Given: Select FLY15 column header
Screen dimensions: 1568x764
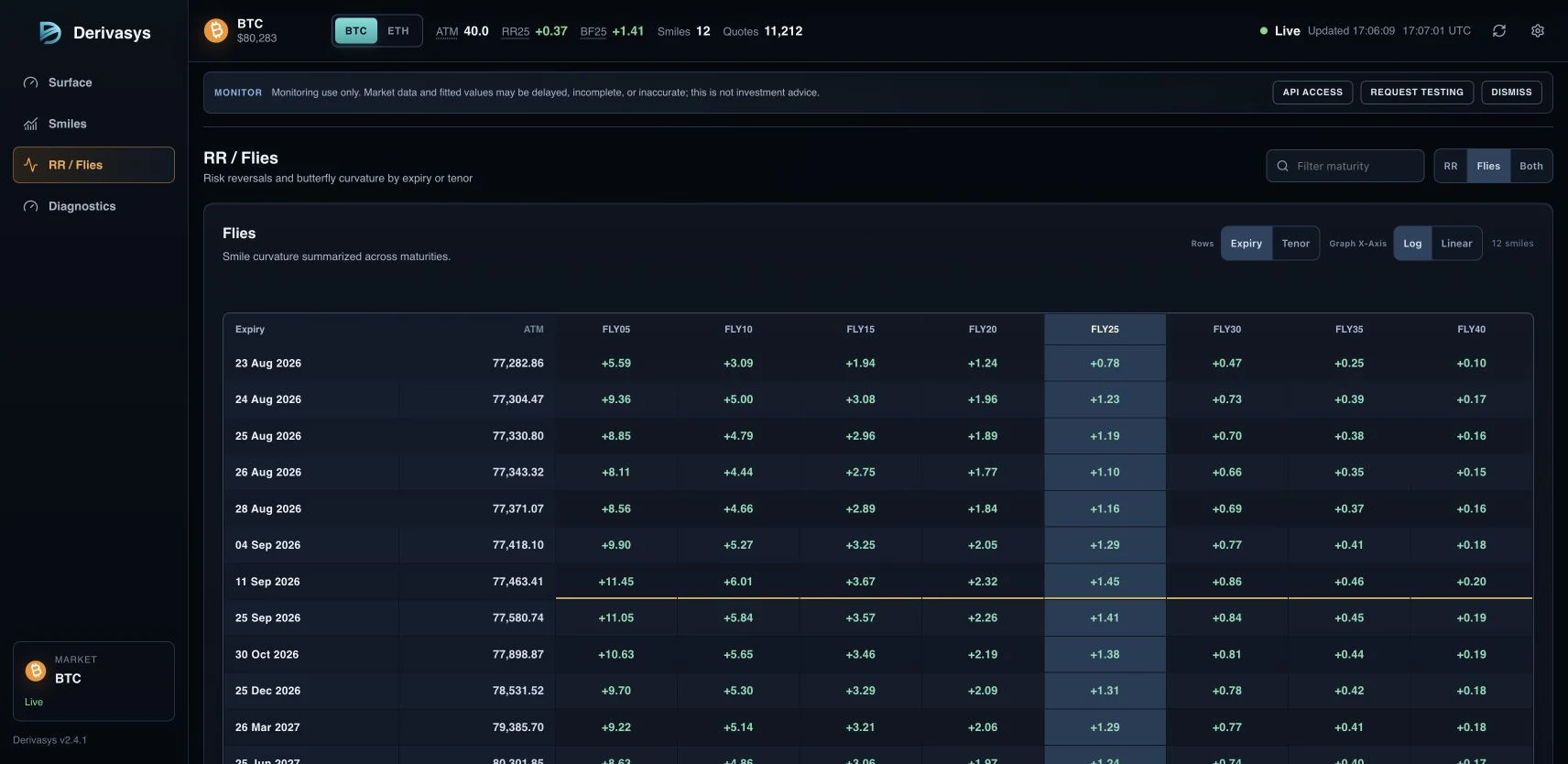Looking at the screenshot, I should coord(861,329).
